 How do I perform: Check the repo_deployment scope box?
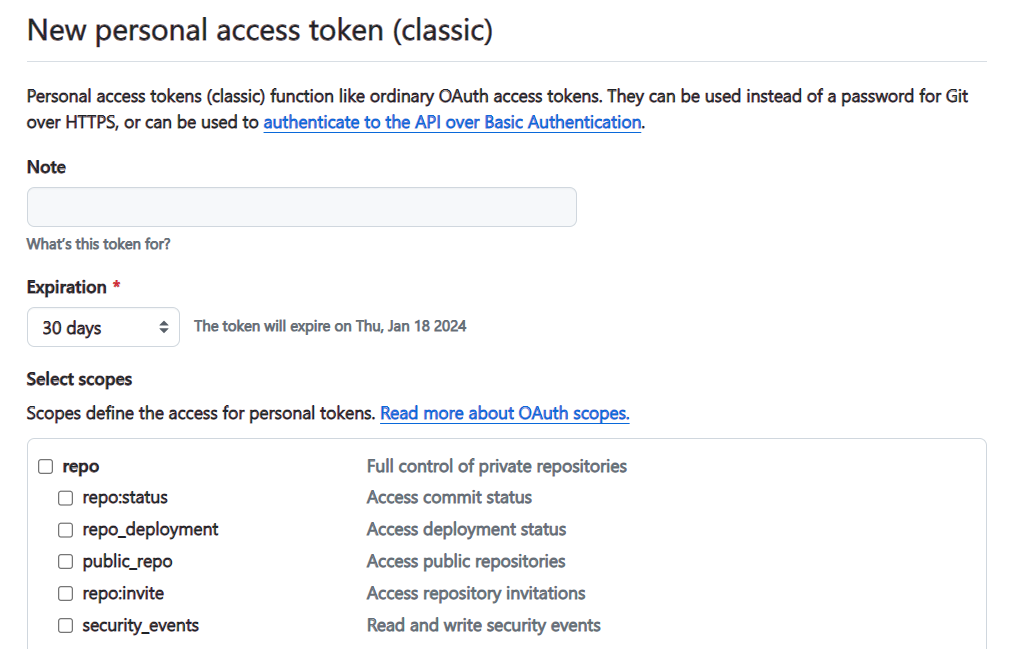(x=65, y=530)
